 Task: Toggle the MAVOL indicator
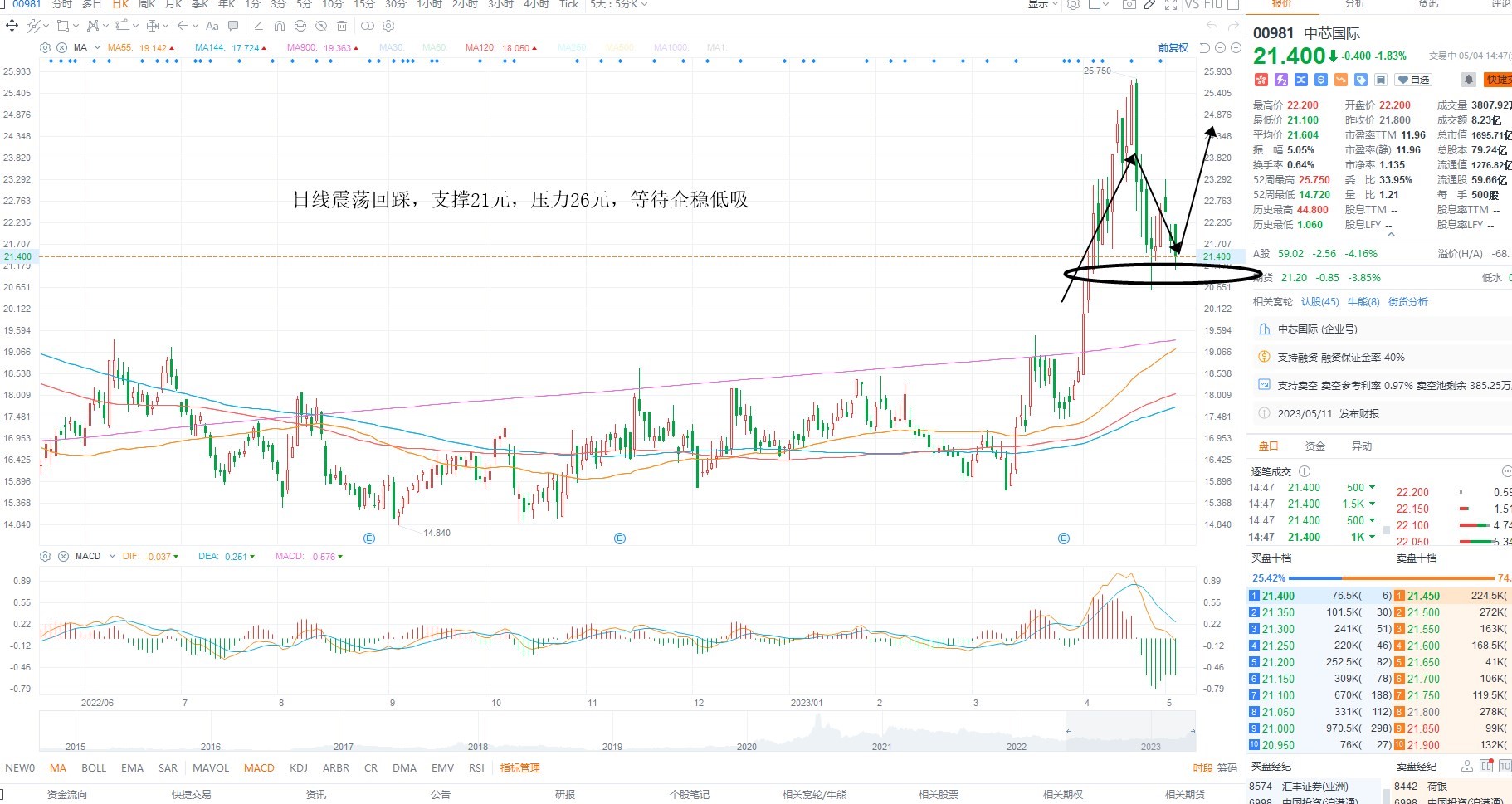211,768
